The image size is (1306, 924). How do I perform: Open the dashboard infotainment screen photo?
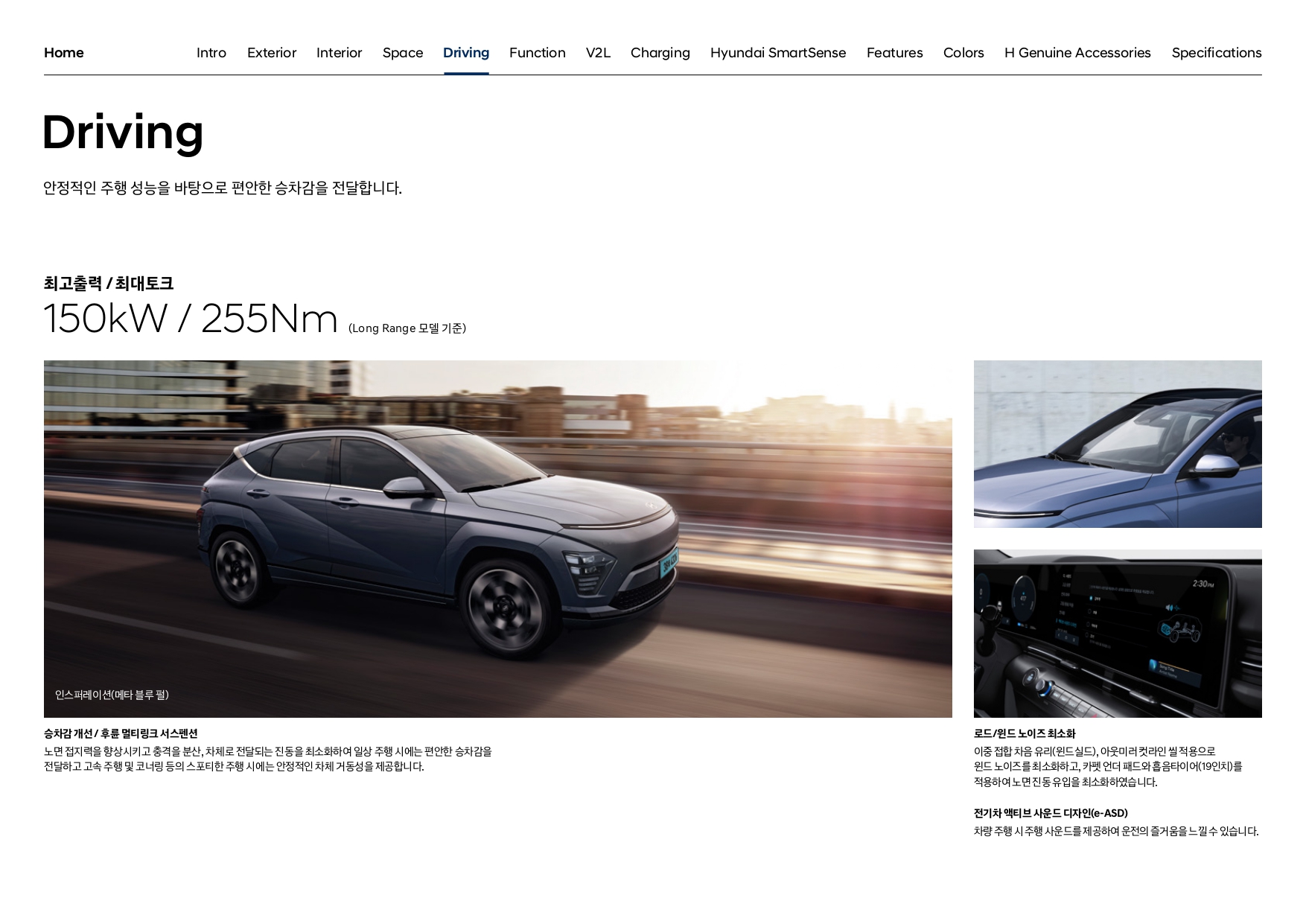(x=1118, y=634)
